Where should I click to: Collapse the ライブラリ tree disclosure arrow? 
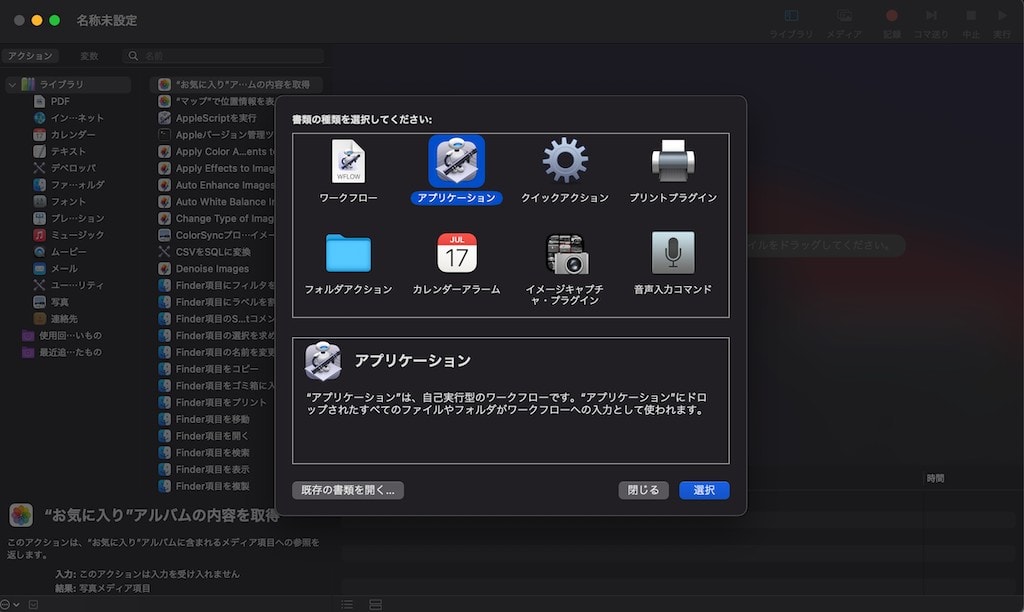click(12, 85)
